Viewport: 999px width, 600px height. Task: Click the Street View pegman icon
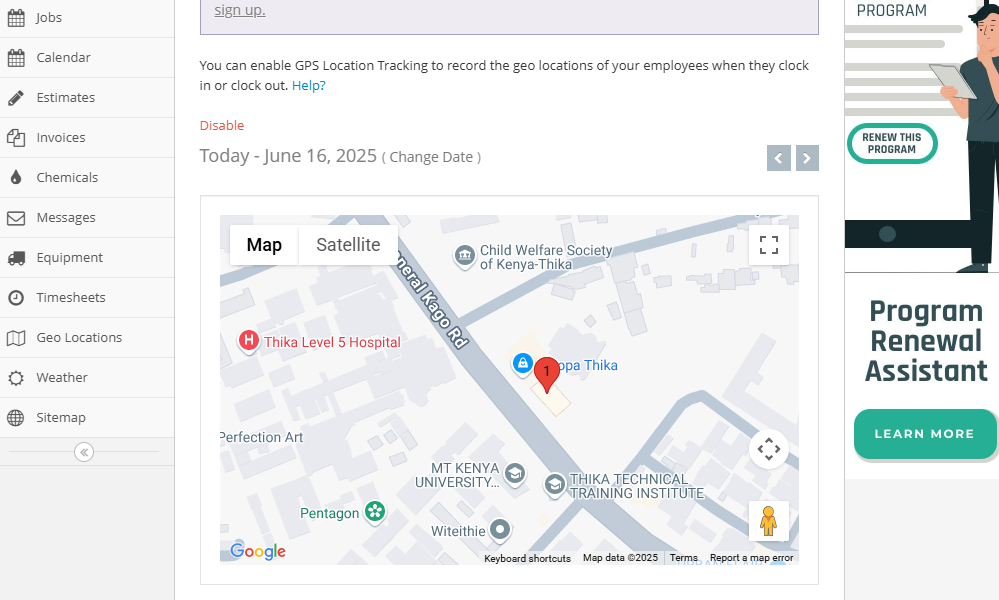click(769, 521)
